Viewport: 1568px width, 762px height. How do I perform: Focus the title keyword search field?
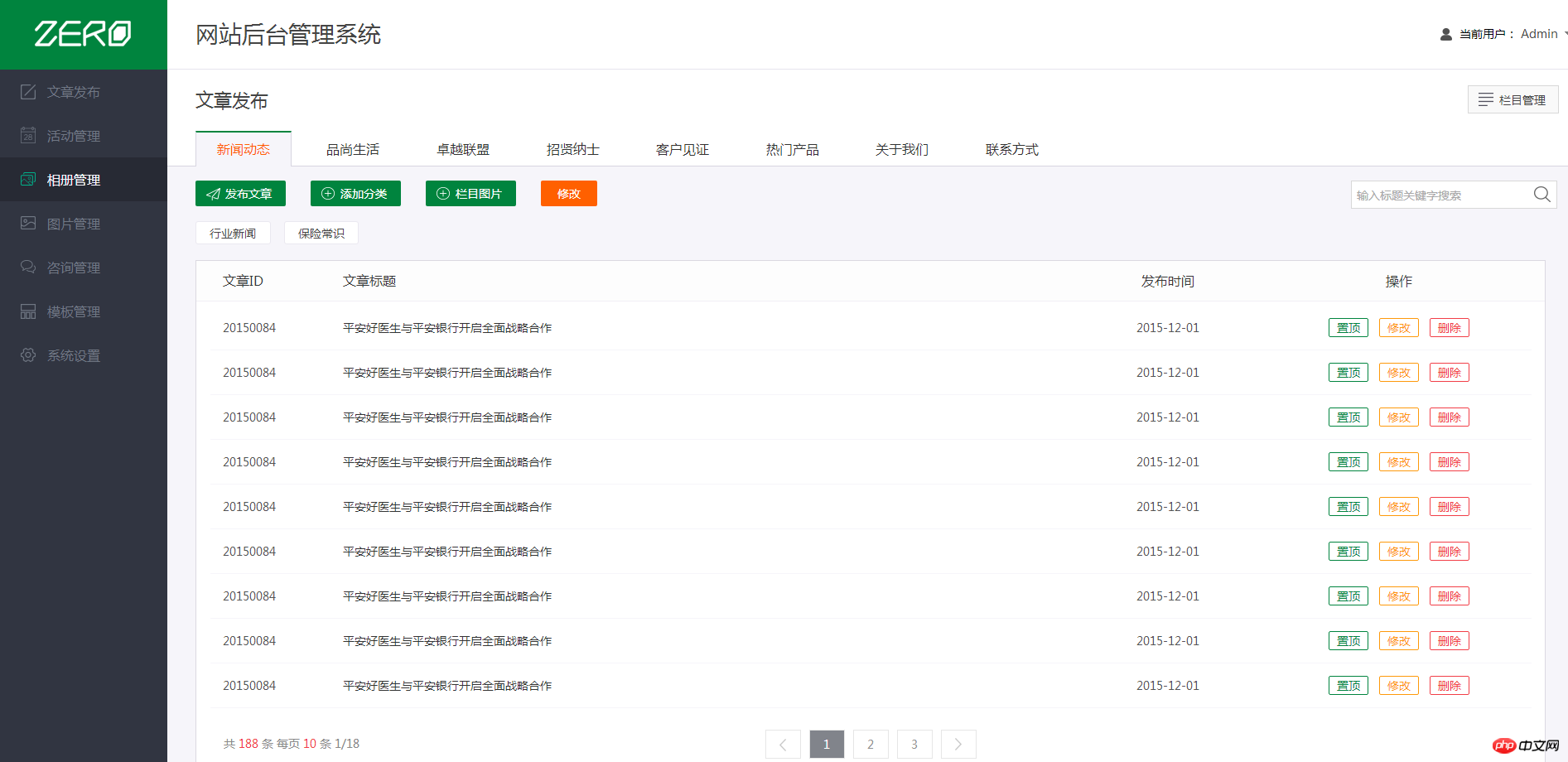click(1440, 195)
